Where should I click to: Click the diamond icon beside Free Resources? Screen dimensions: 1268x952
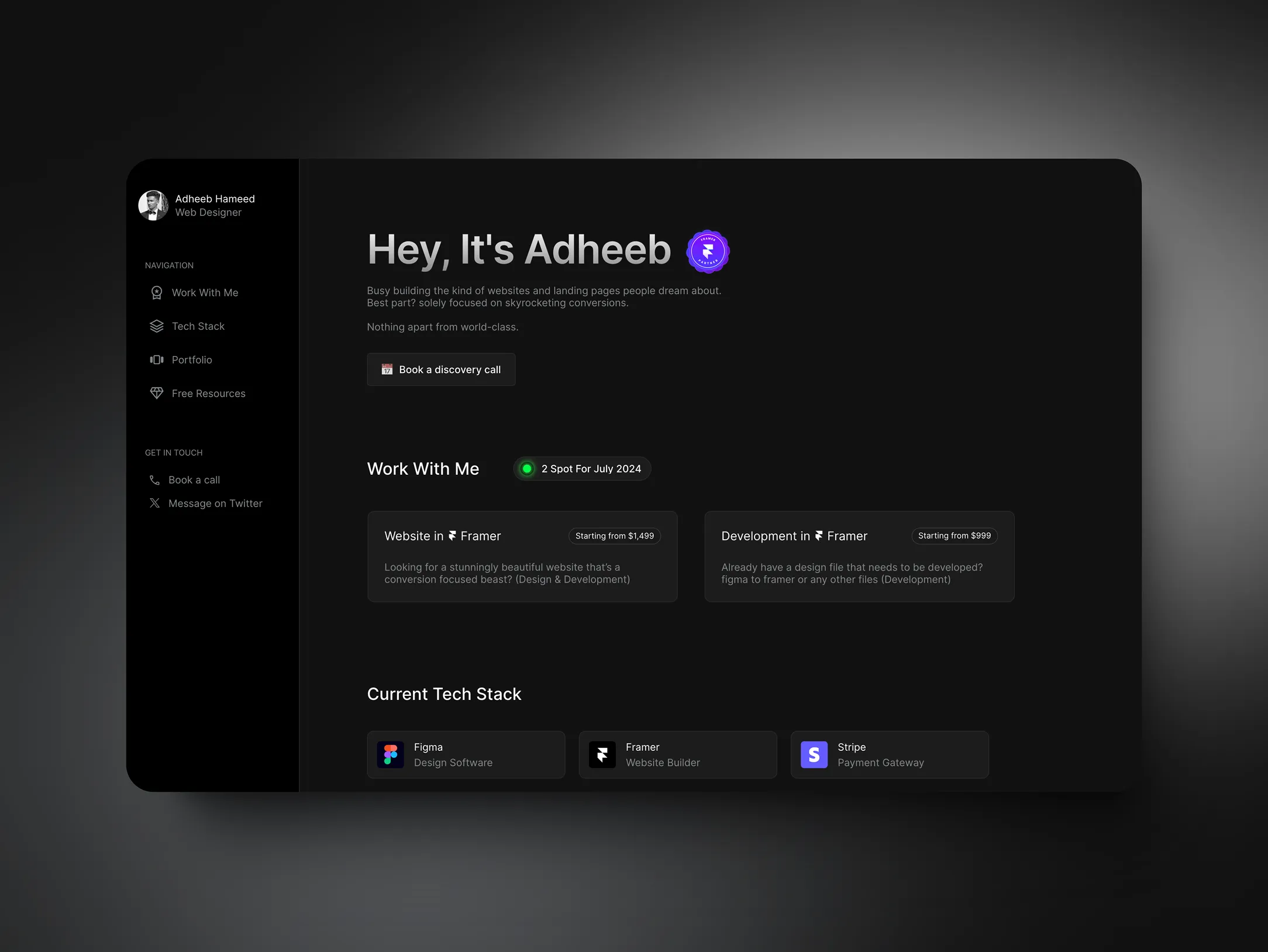coord(157,394)
